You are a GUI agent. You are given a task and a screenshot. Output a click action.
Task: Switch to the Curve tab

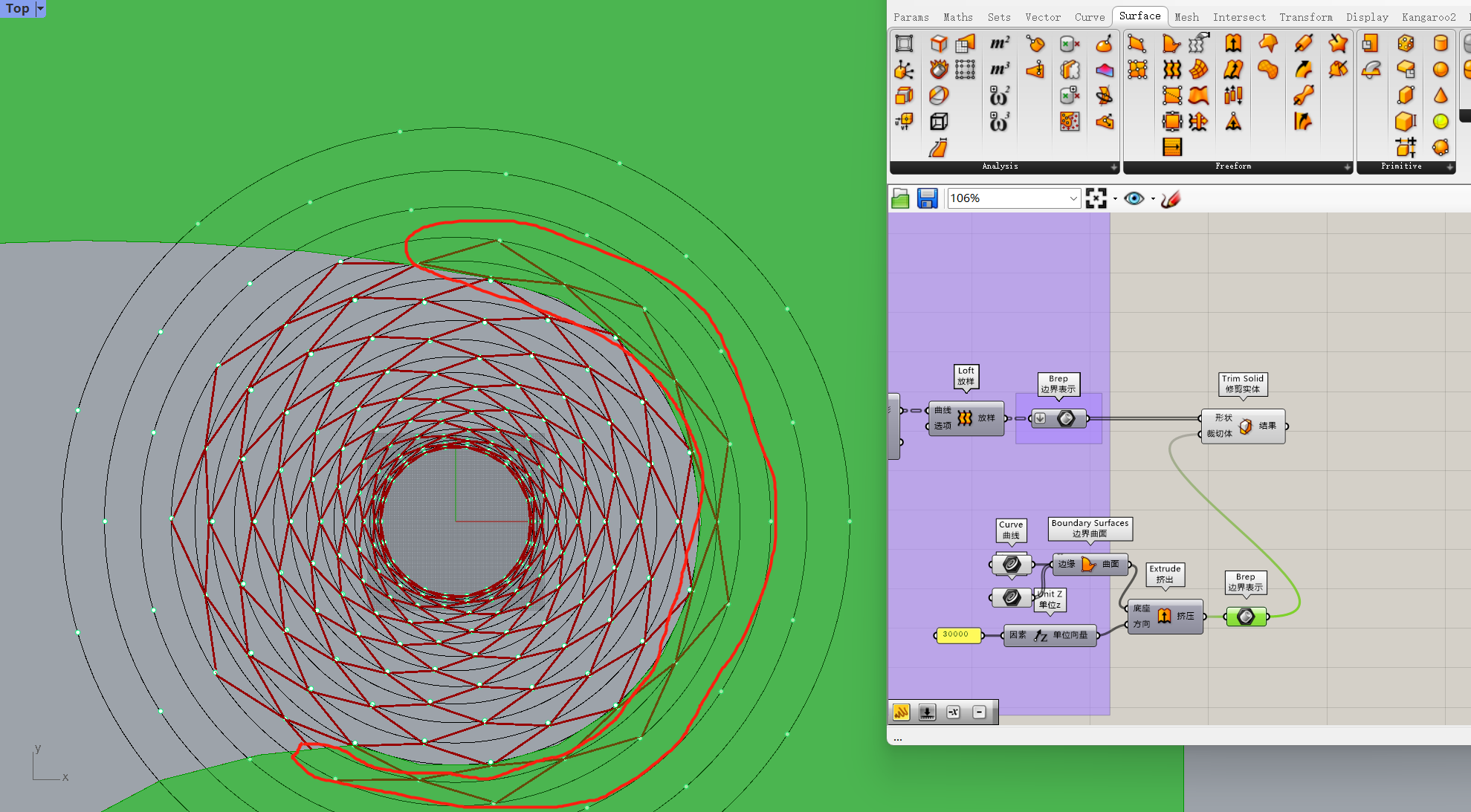tap(1090, 17)
